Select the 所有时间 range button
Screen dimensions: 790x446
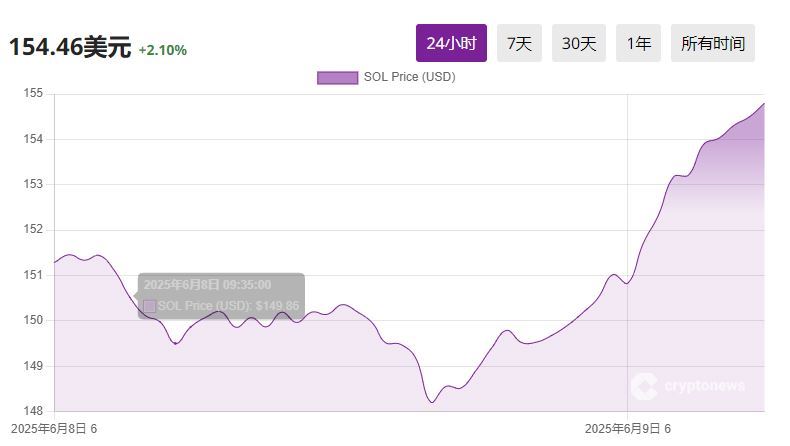coord(712,44)
